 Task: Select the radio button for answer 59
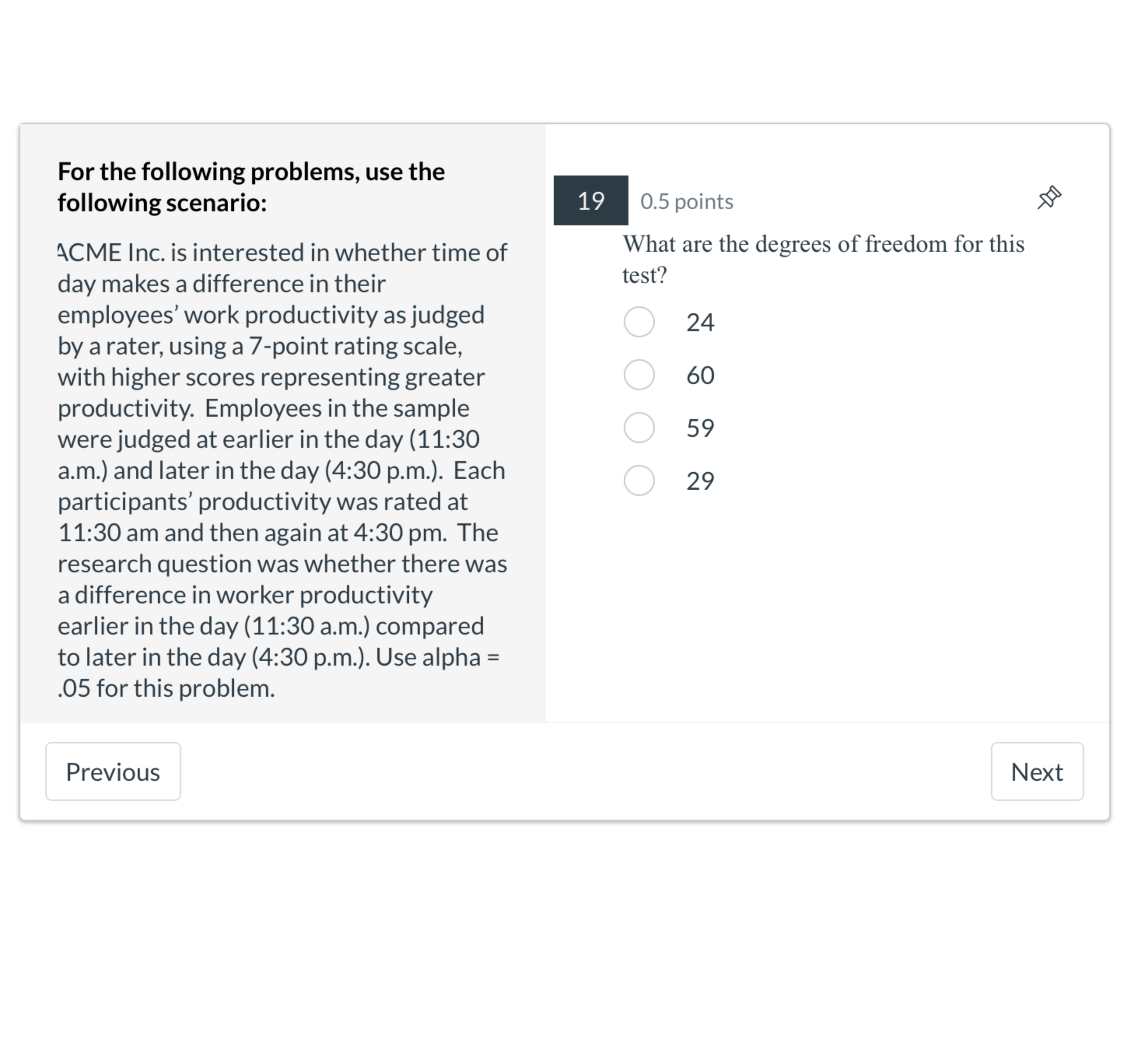639,428
